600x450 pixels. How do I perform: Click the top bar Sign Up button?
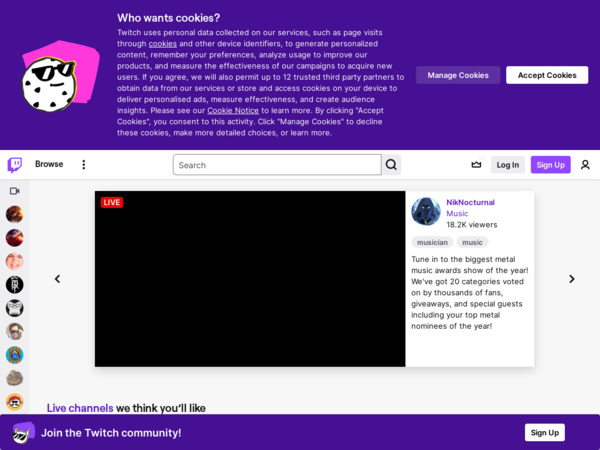(551, 165)
